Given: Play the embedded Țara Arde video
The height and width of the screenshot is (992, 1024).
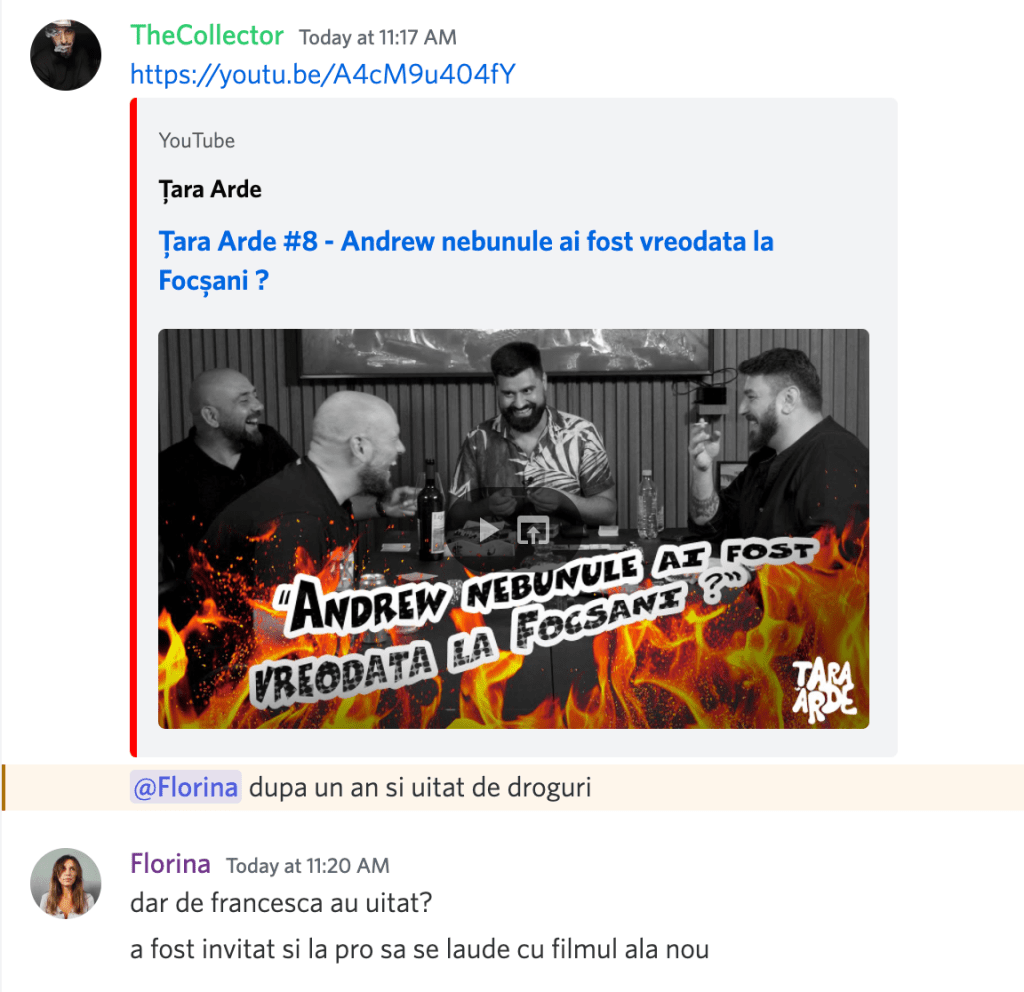Looking at the screenshot, I should click(x=488, y=530).
